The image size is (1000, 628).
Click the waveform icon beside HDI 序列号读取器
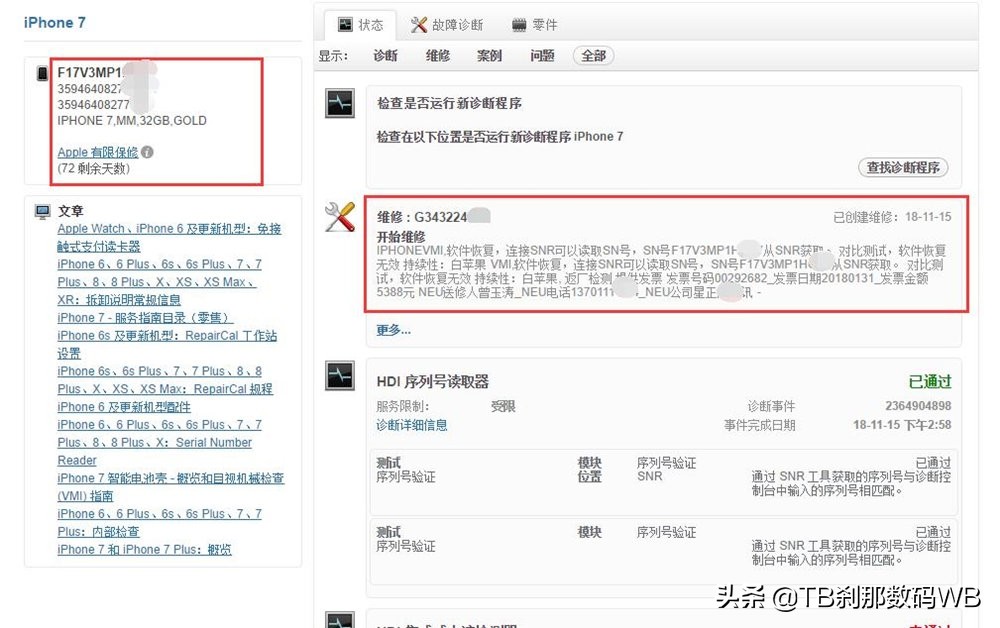[340, 376]
